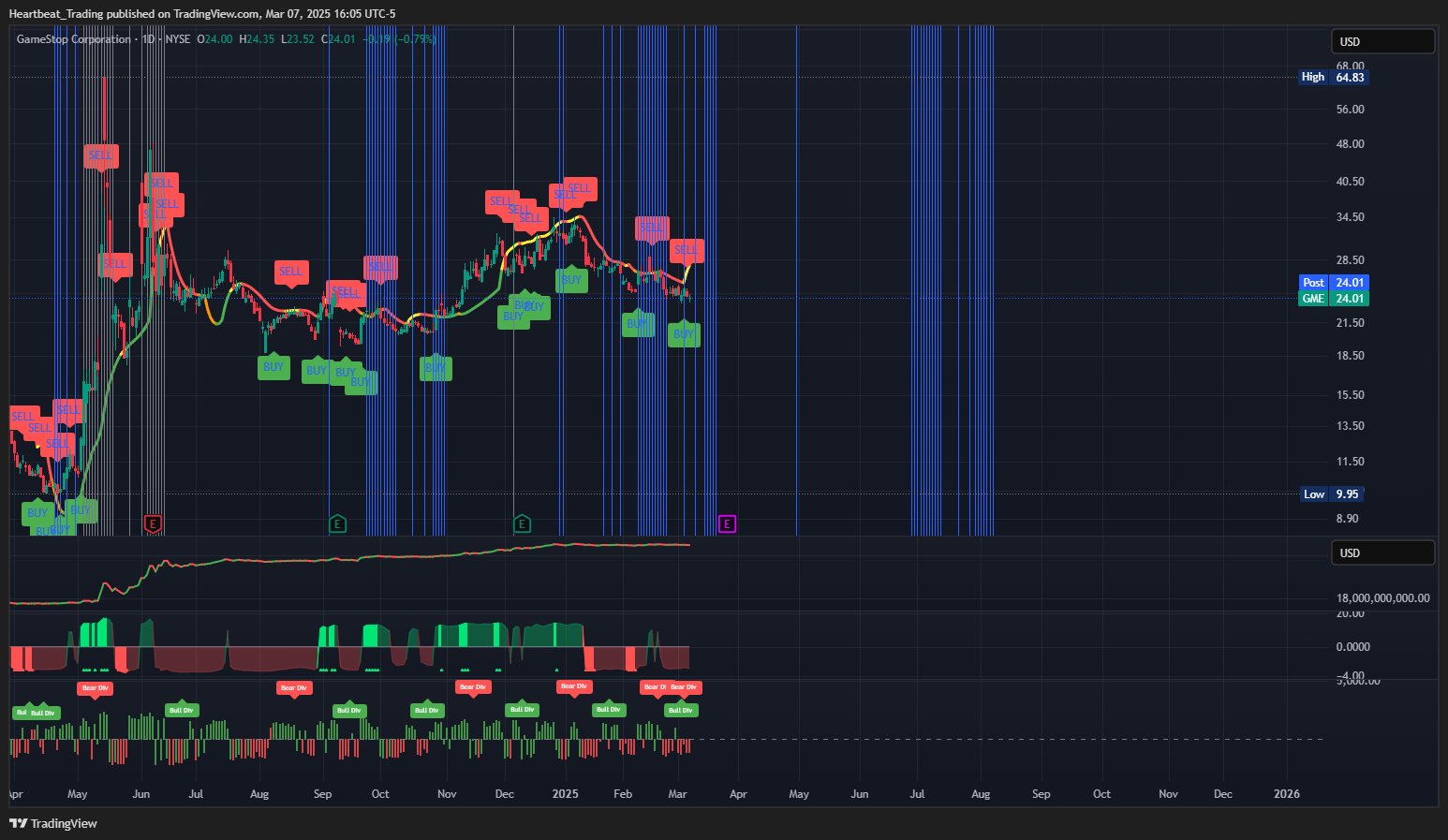This screenshot has width=1448, height=840.
Task: Click the BUY signal label in January 2025
Action: click(x=571, y=280)
